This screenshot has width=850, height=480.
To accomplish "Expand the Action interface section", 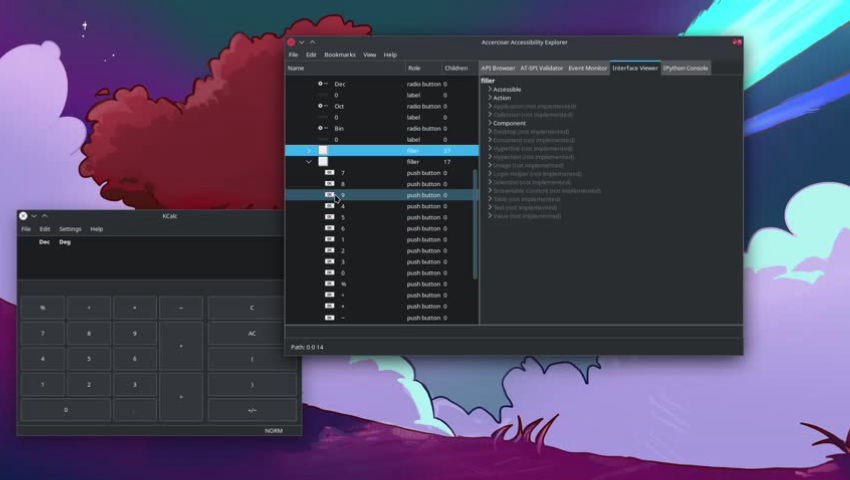I will (490, 98).
